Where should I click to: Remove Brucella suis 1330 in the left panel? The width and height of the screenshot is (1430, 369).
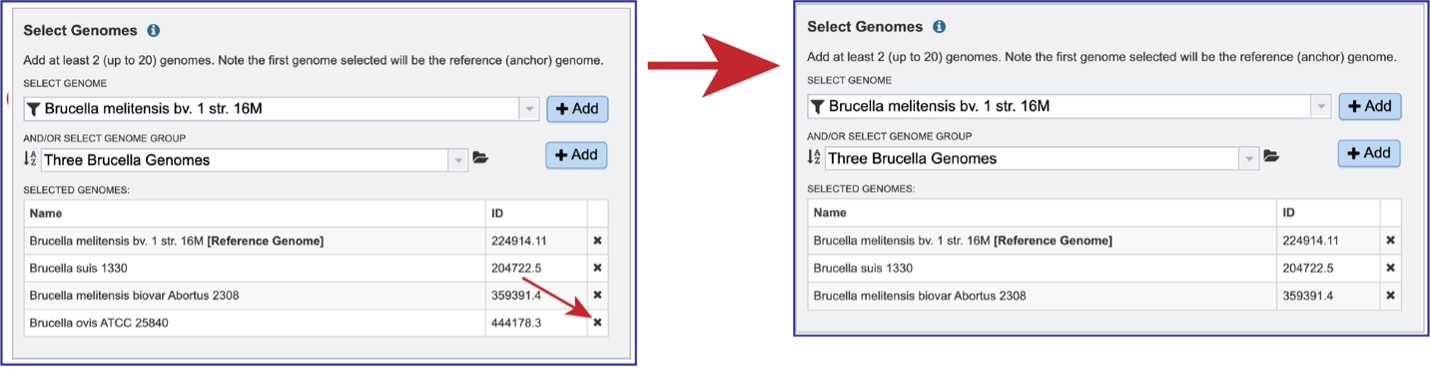(597, 268)
